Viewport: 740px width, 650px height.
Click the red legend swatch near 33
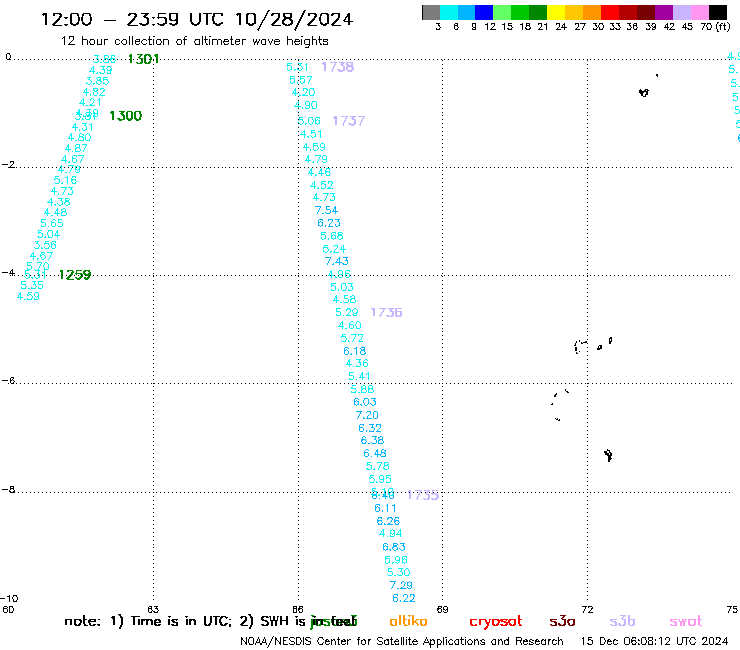610,12
